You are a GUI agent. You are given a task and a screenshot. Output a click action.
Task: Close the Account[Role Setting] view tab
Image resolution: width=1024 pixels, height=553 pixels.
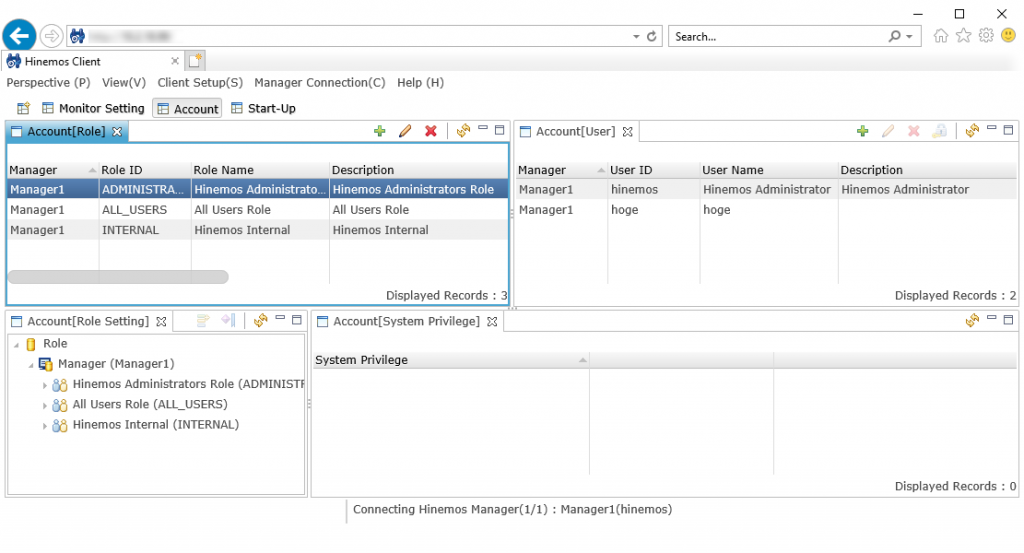click(x=161, y=322)
